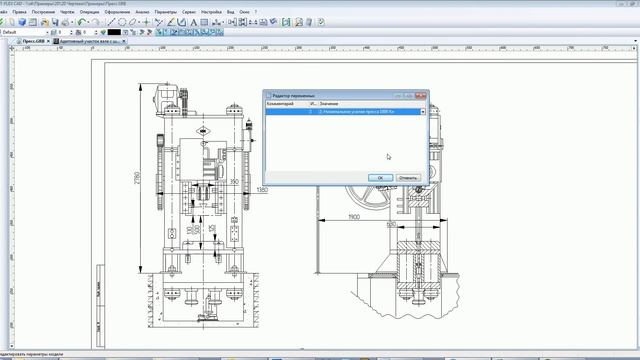Open the Сервис menu
This screenshot has height=360, width=640.
tap(189, 12)
